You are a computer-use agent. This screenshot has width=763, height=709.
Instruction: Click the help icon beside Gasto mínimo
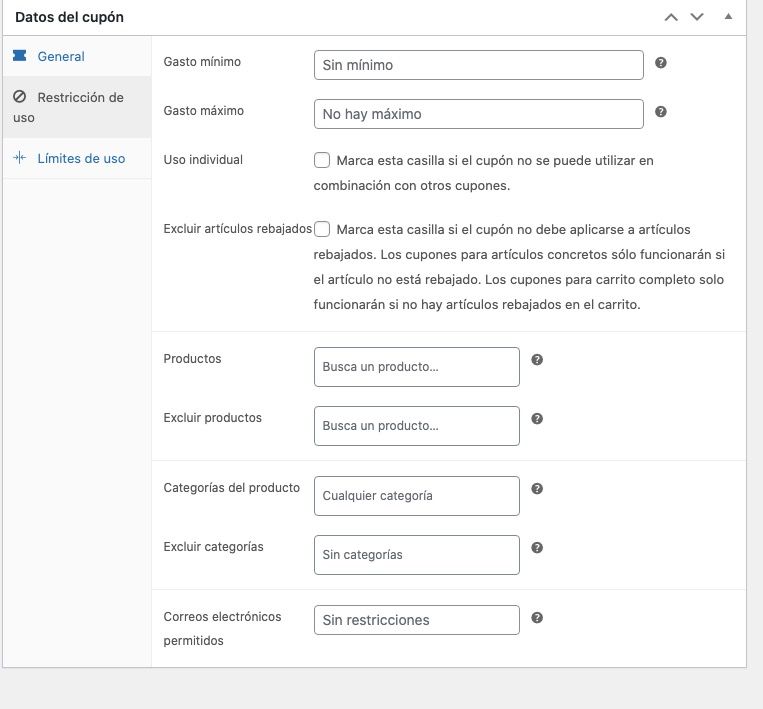[660, 63]
